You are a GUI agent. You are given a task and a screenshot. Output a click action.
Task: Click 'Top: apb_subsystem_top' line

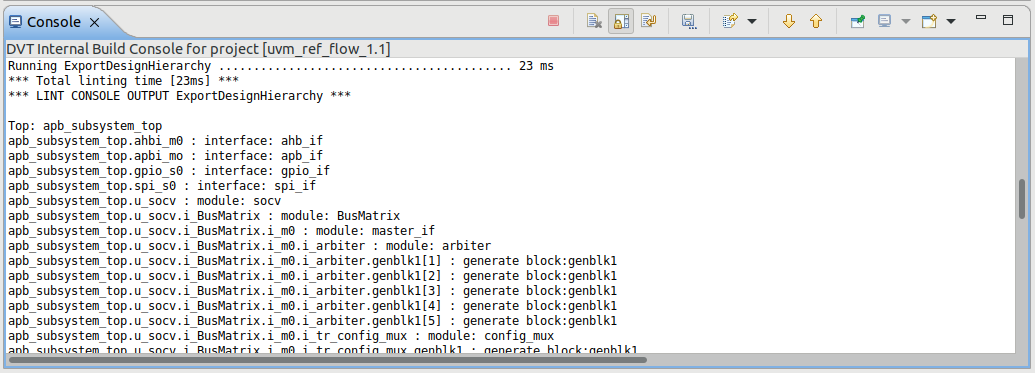click(85, 125)
